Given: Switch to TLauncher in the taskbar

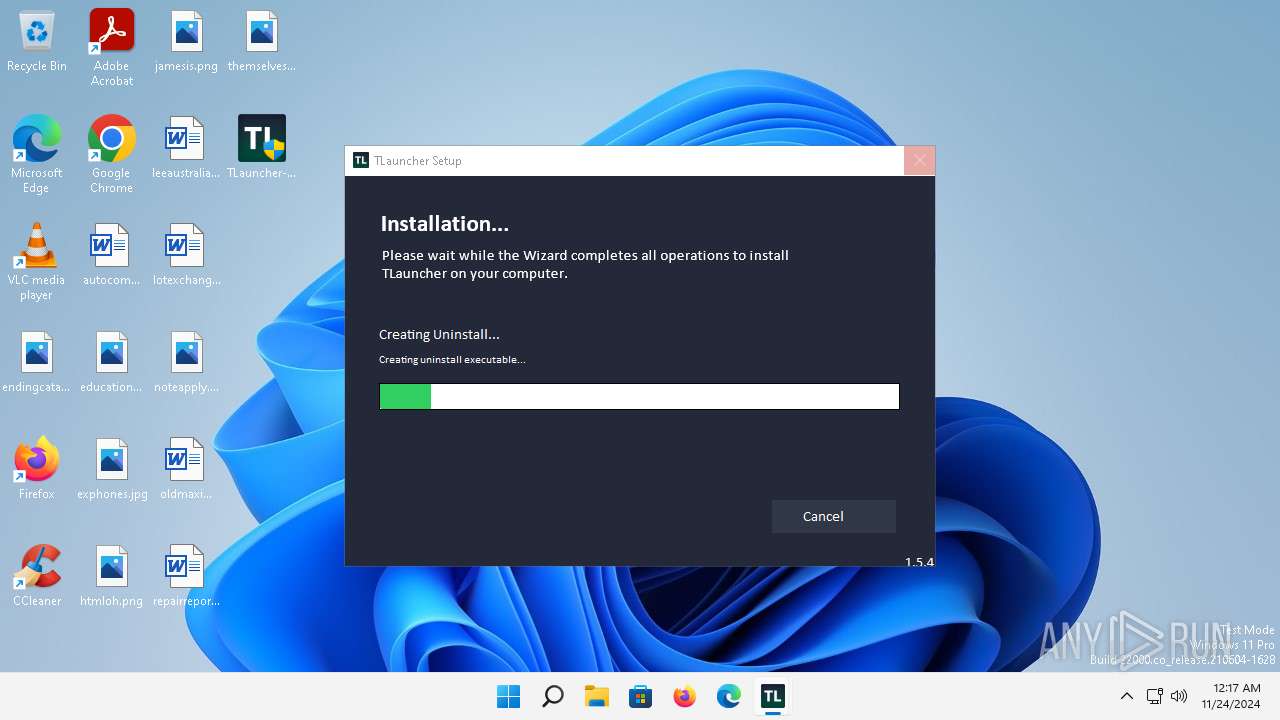Looking at the screenshot, I should coord(772,696).
